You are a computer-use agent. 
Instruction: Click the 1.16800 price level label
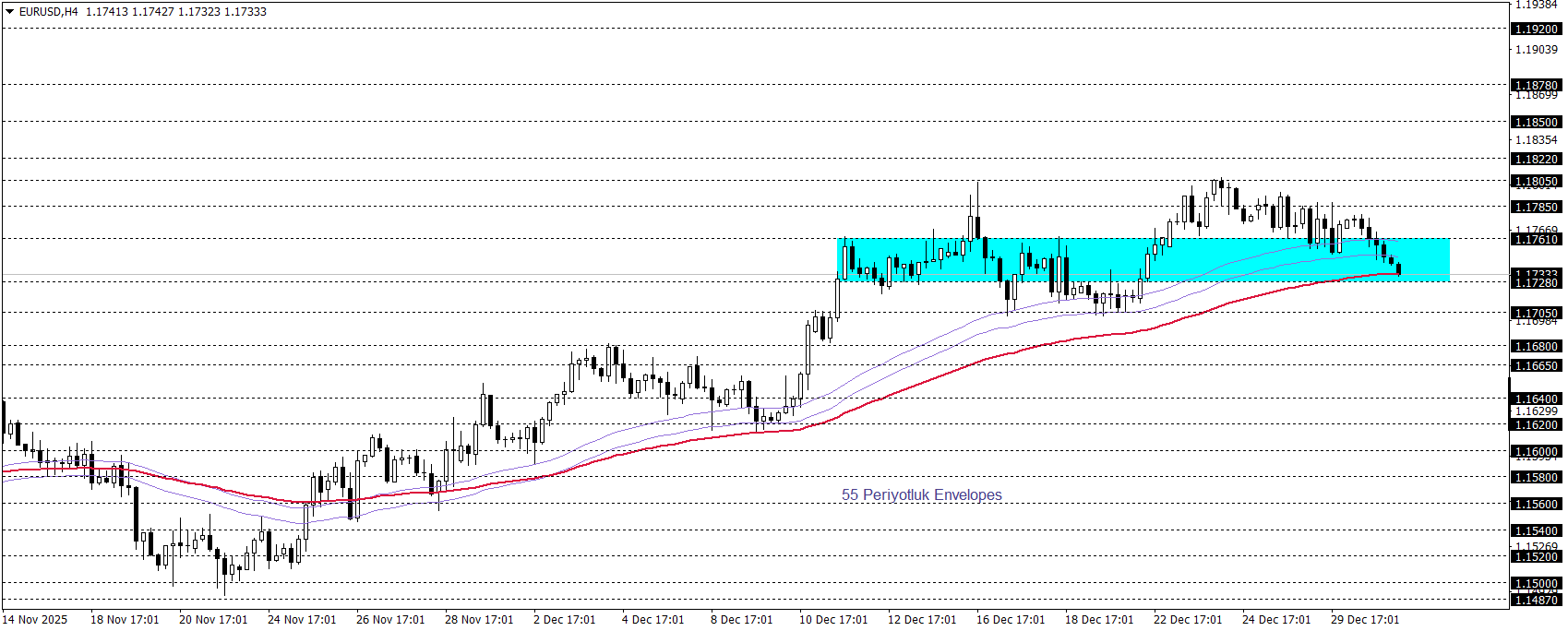(1537, 347)
